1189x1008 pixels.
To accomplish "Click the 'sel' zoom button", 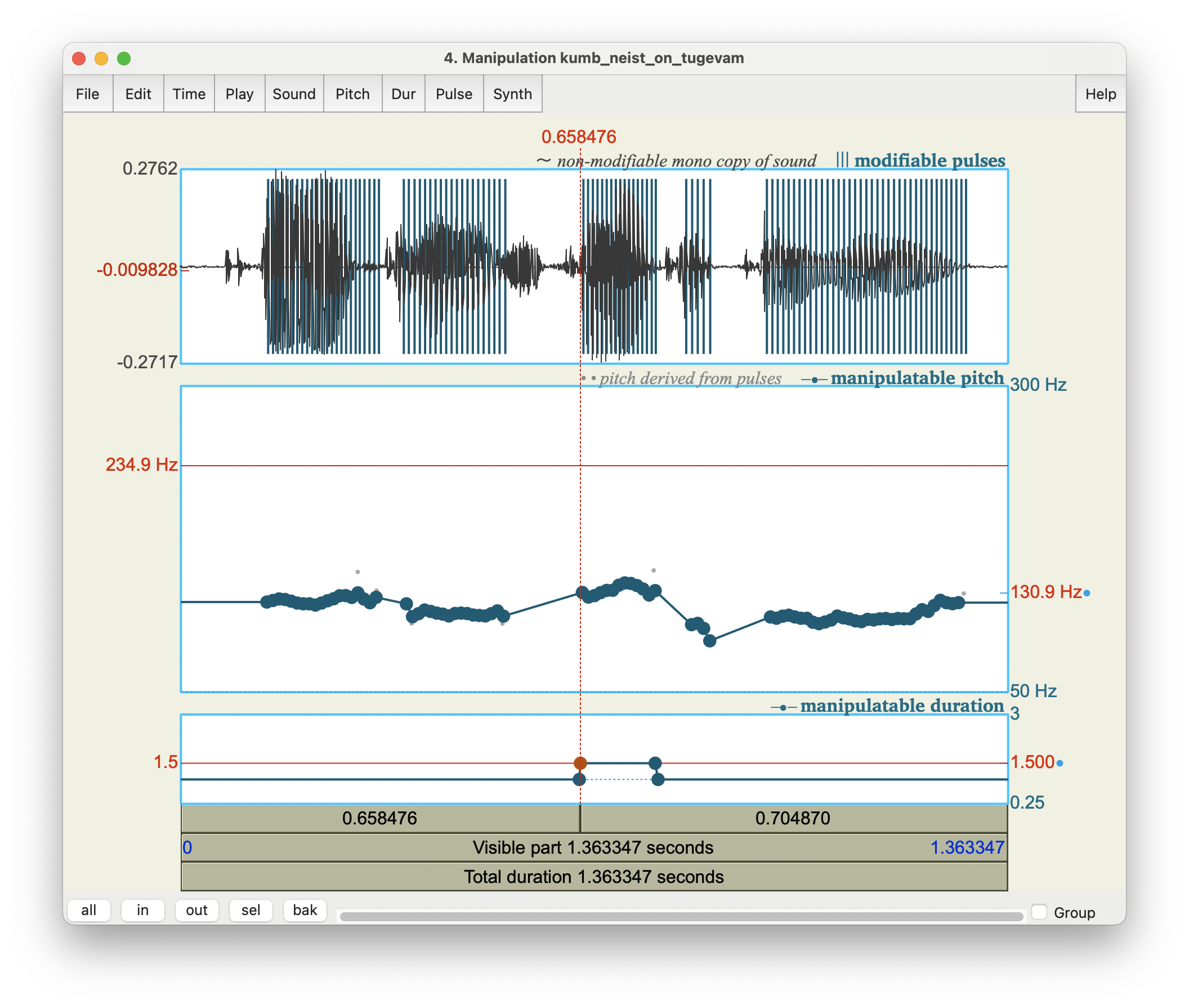I will (251, 910).
